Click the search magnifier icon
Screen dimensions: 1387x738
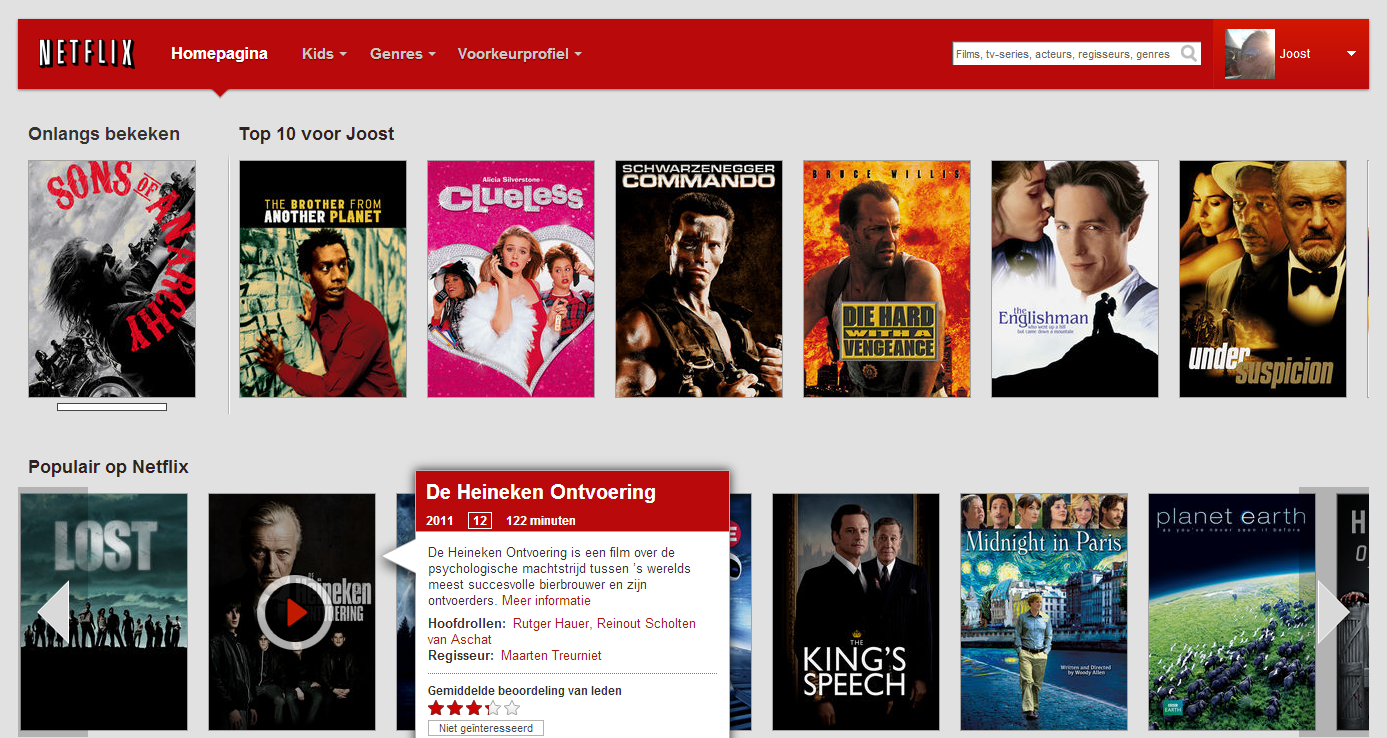point(1189,53)
